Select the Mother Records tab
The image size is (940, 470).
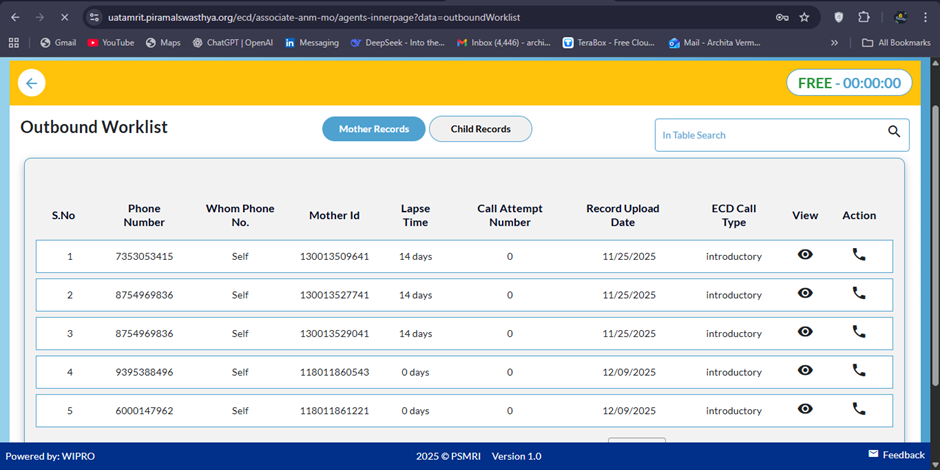pyautogui.click(x=373, y=129)
